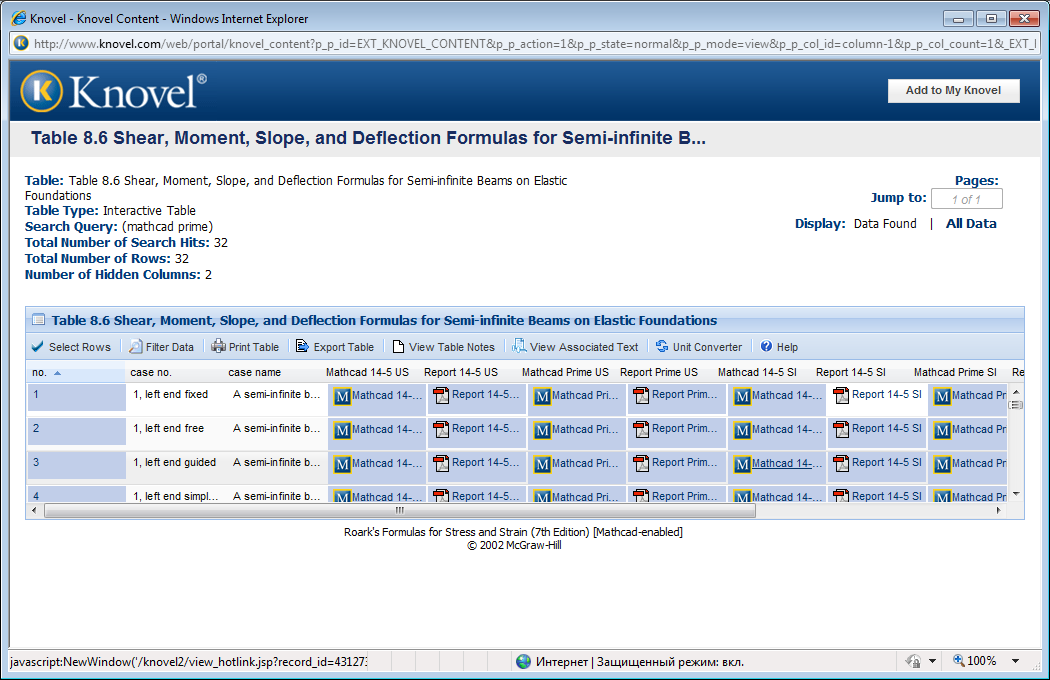Click the table's vertical scroll up arrow
This screenshot has width=1050, height=680.
1016,392
